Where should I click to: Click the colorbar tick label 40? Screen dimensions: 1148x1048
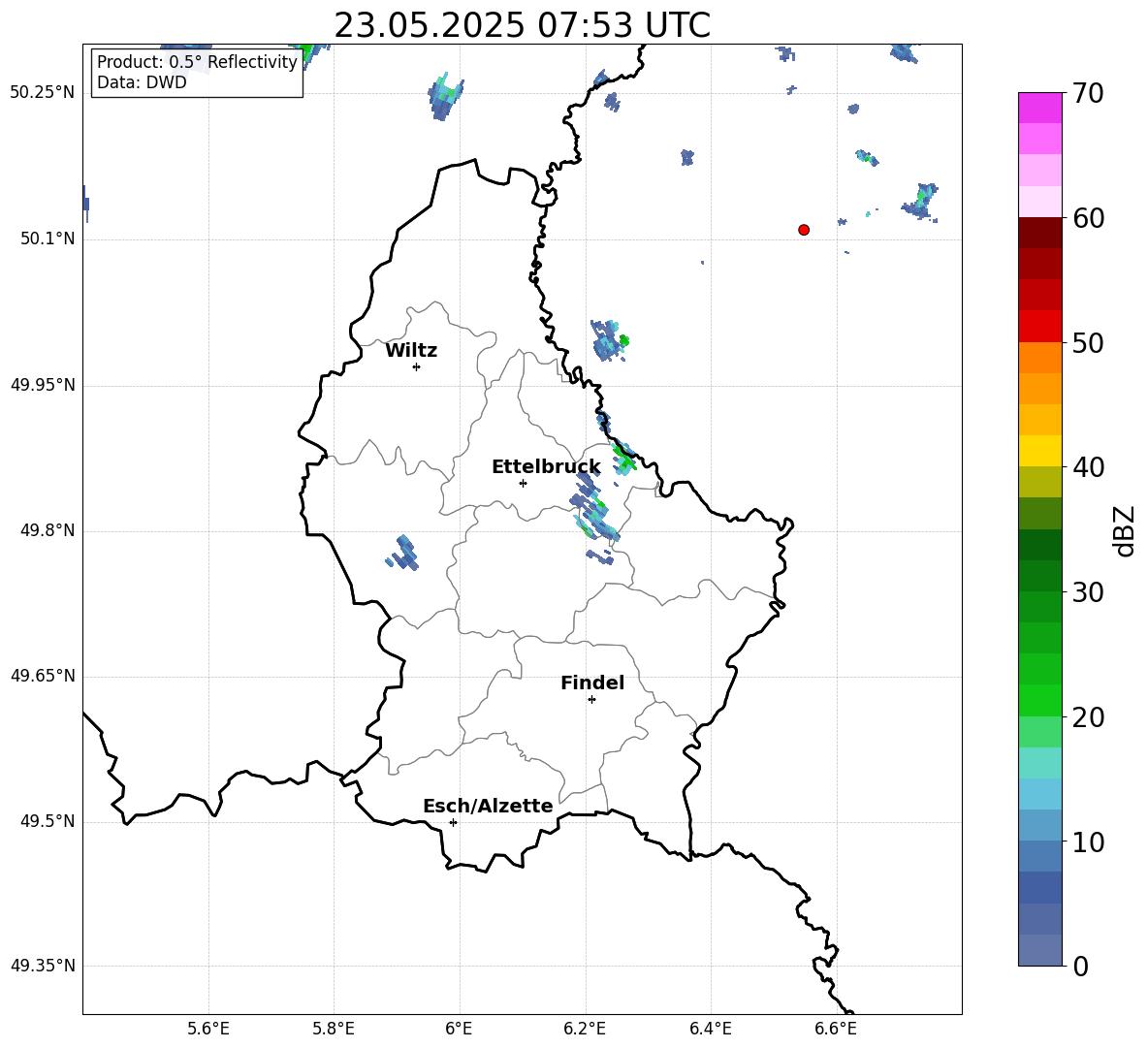click(x=1088, y=467)
